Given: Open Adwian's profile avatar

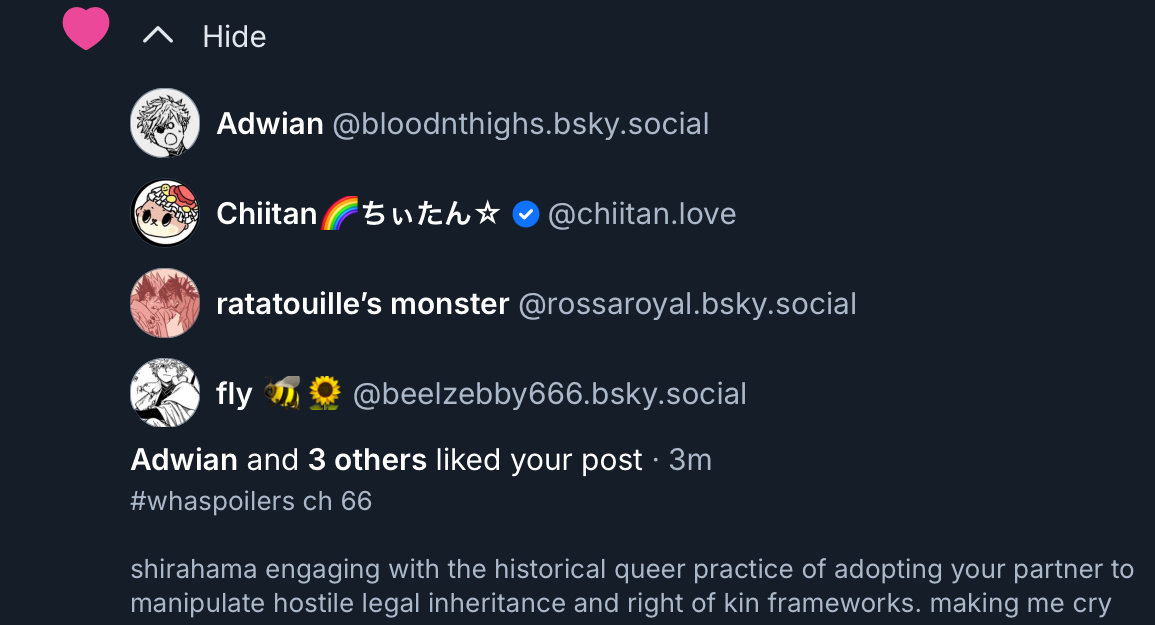Looking at the screenshot, I should point(165,123).
